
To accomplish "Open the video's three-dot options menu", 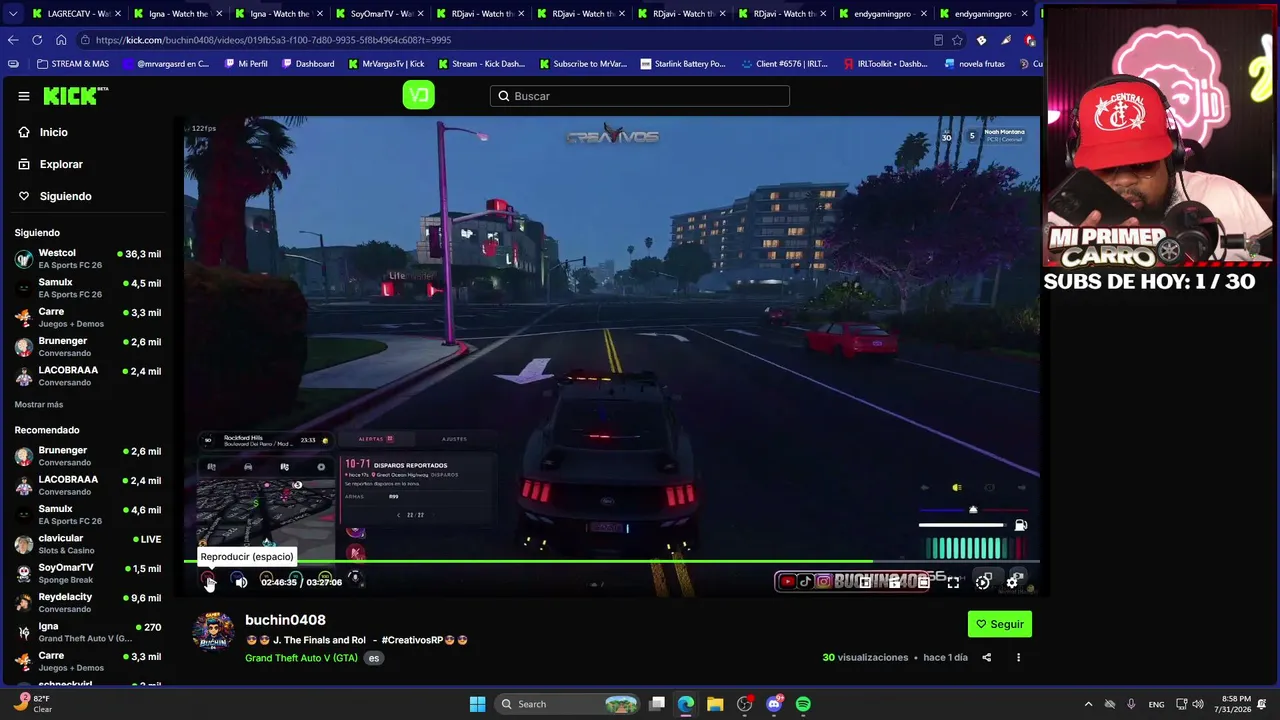I will (1018, 657).
